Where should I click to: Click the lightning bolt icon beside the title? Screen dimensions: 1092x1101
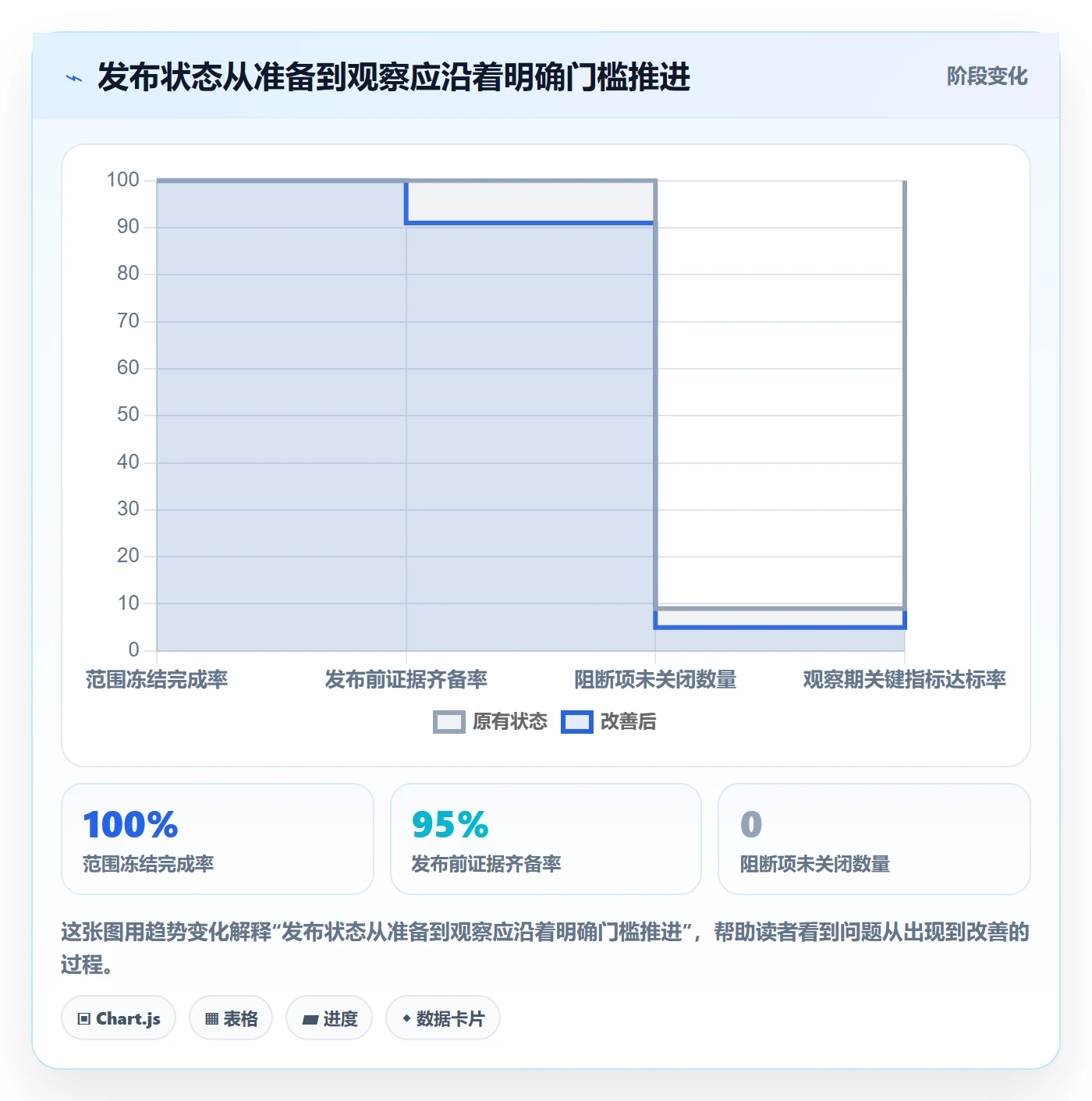point(74,78)
